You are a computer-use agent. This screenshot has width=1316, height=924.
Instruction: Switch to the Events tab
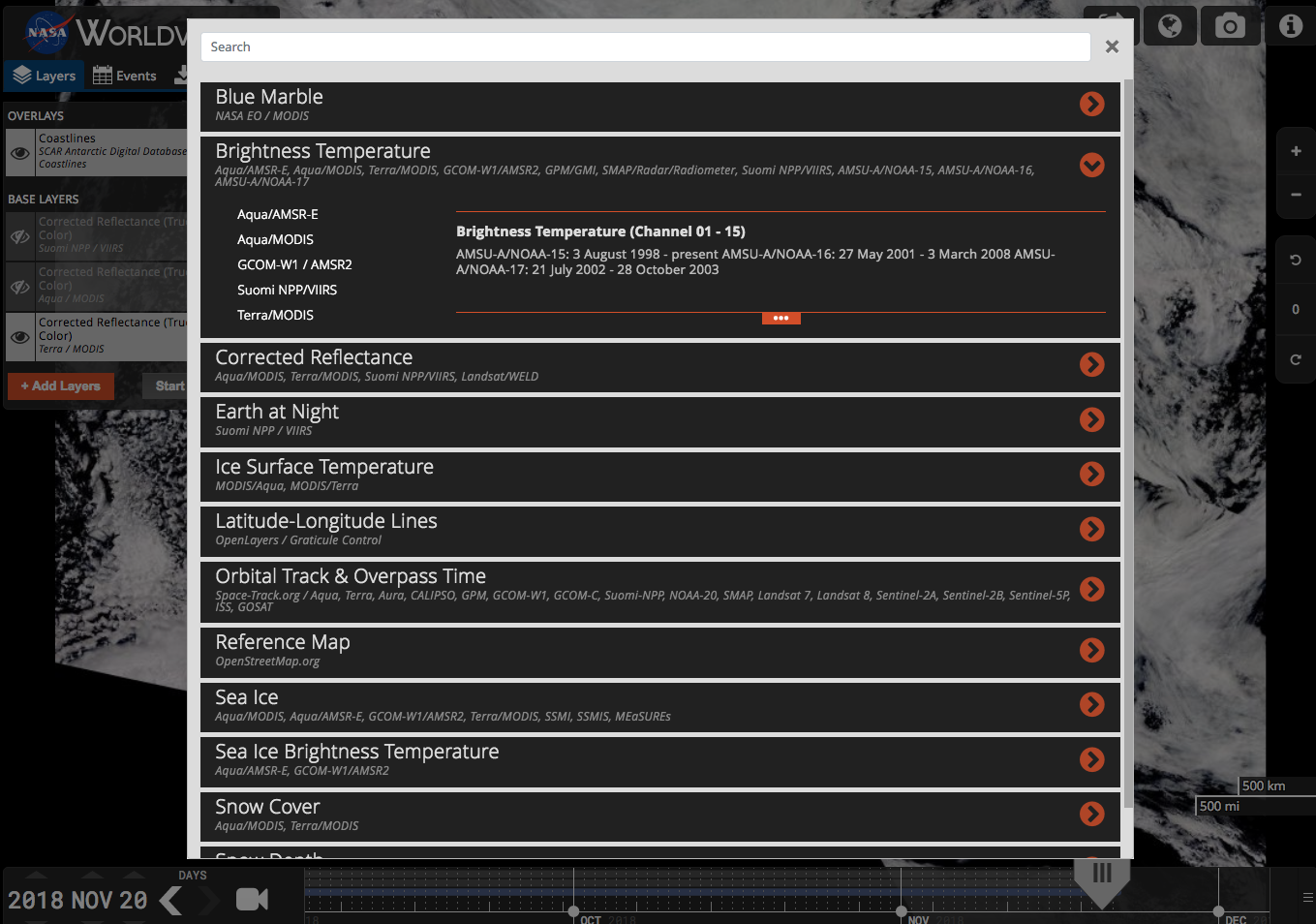click(x=125, y=75)
